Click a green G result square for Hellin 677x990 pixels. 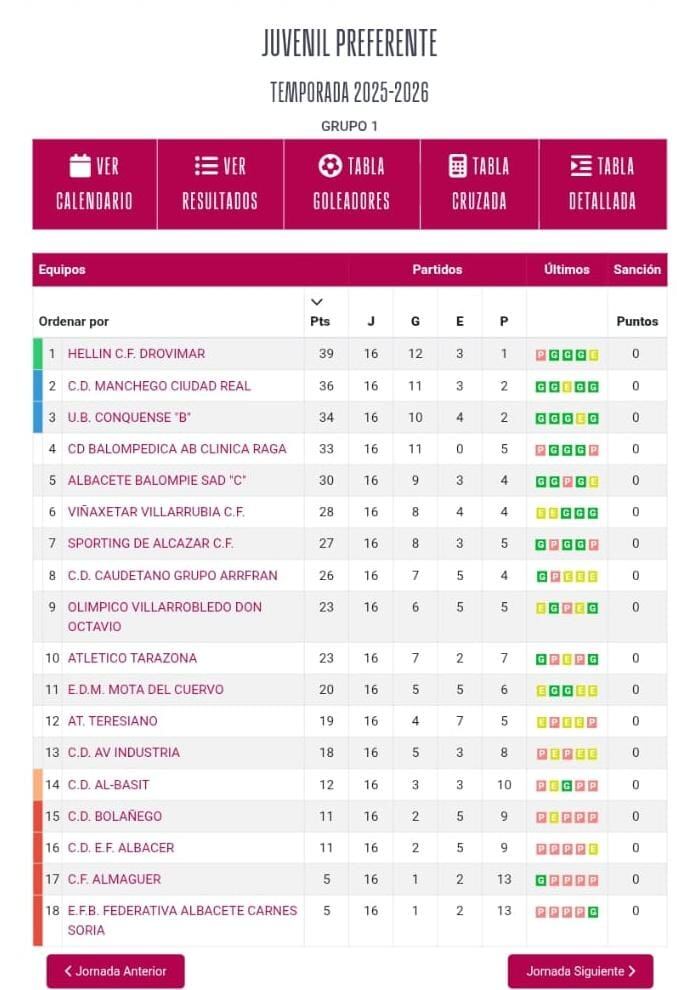[x=555, y=353]
